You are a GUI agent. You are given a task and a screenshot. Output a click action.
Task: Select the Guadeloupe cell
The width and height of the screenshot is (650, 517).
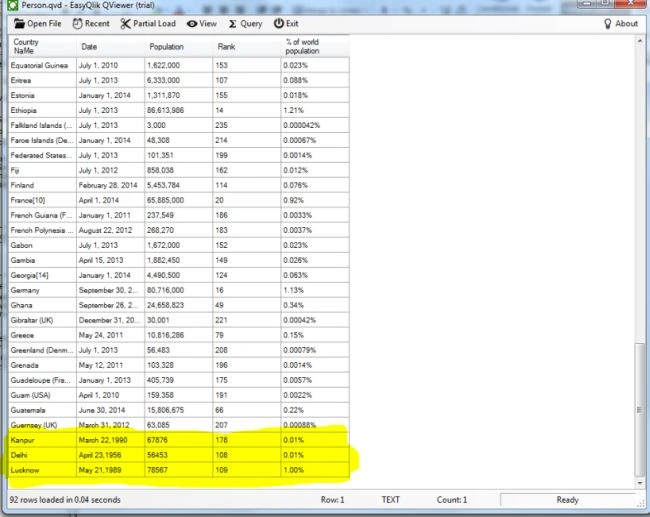42,380
